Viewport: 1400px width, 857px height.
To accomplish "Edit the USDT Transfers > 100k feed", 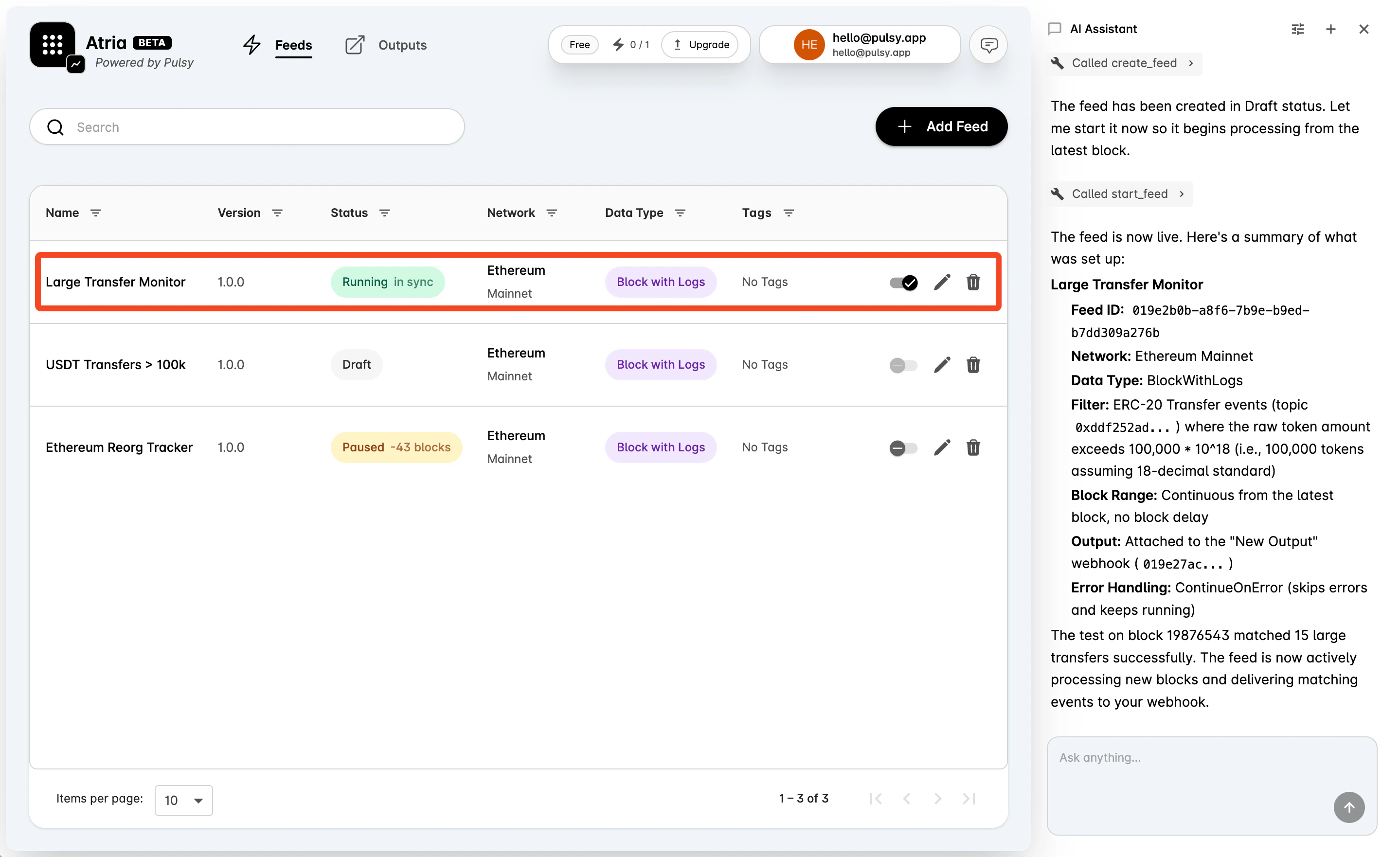I will tap(942, 365).
